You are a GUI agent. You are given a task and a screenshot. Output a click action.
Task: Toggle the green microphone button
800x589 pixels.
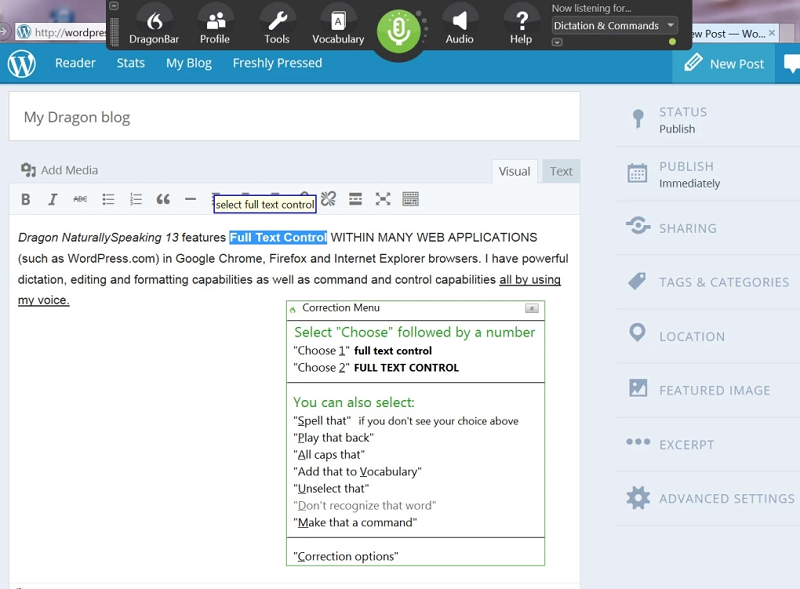pos(399,31)
